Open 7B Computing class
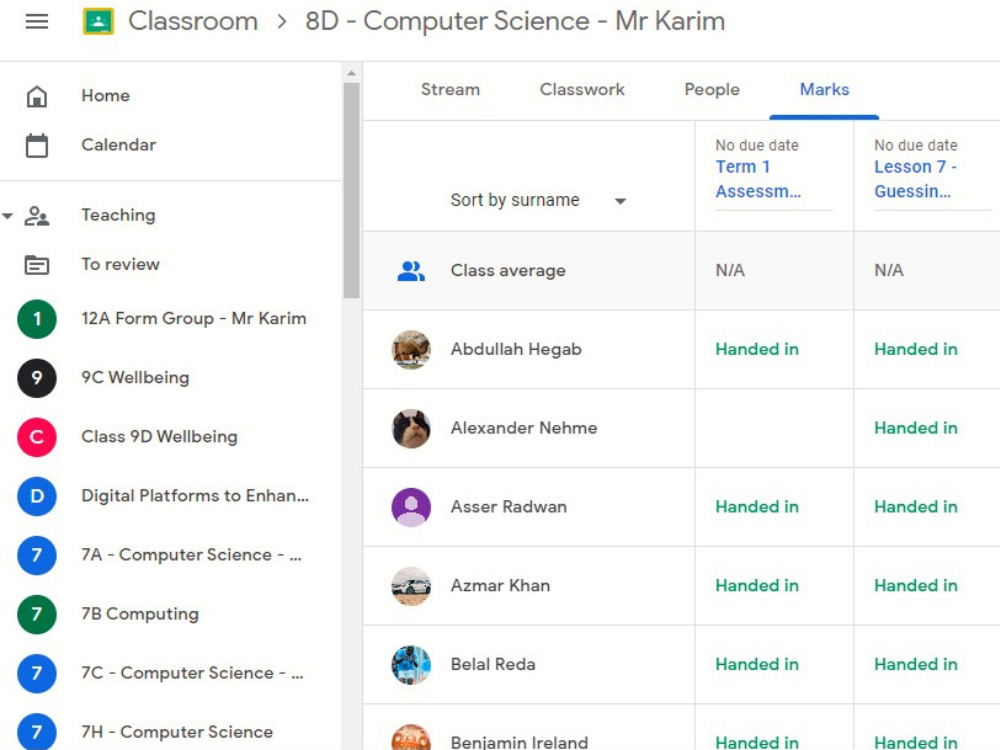This screenshot has width=1000, height=750. coord(140,614)
